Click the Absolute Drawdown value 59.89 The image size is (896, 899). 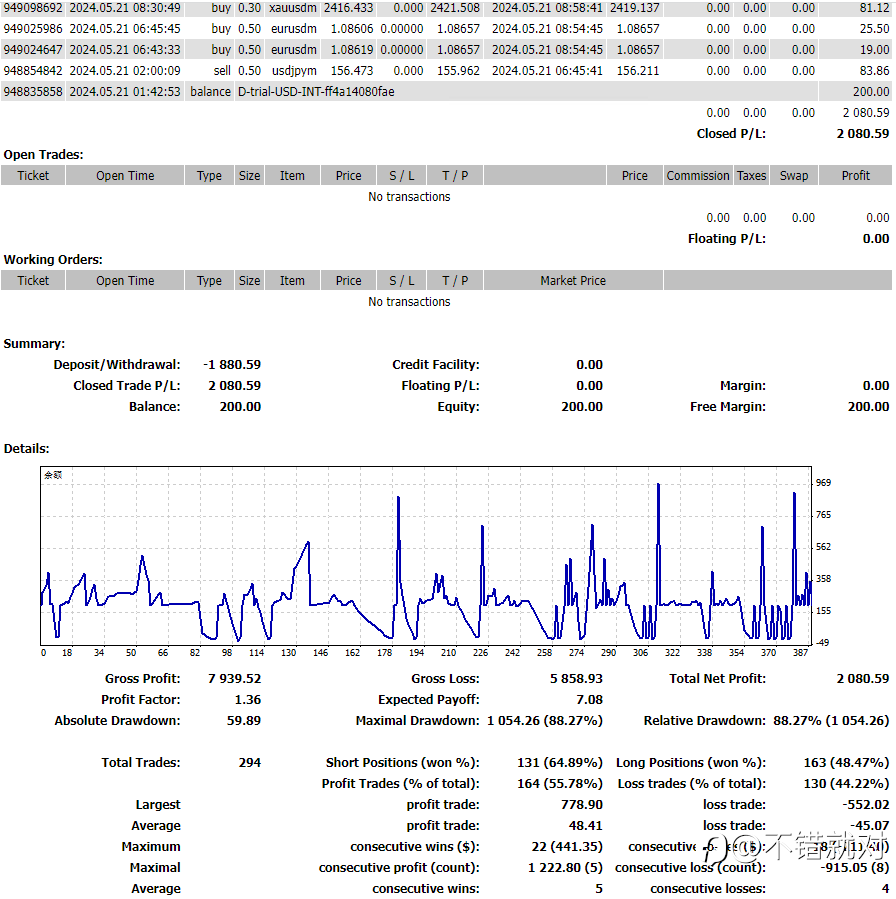(244, 720)
